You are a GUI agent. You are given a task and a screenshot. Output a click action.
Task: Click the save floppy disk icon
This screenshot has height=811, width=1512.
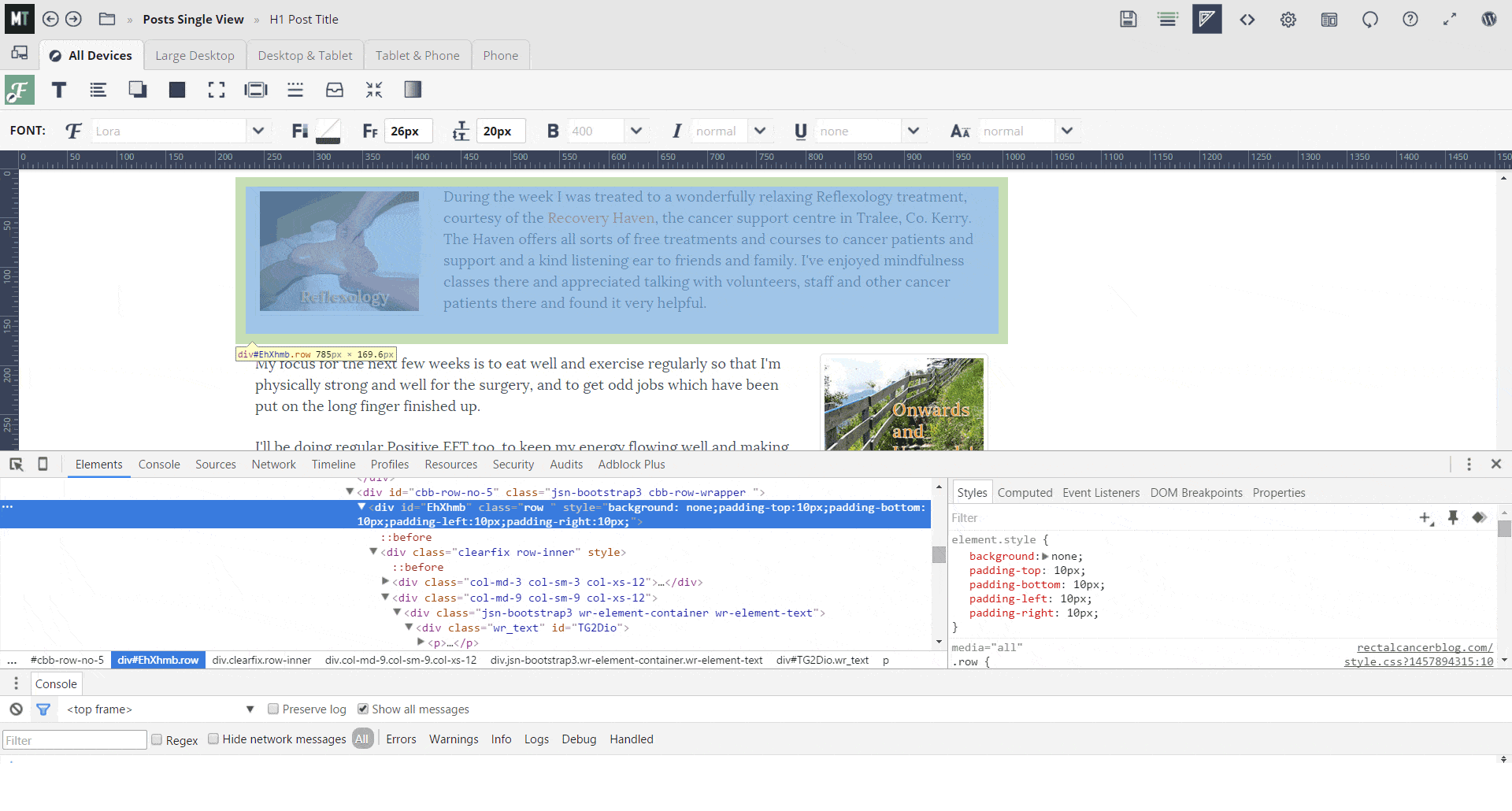click(1128, 19)
